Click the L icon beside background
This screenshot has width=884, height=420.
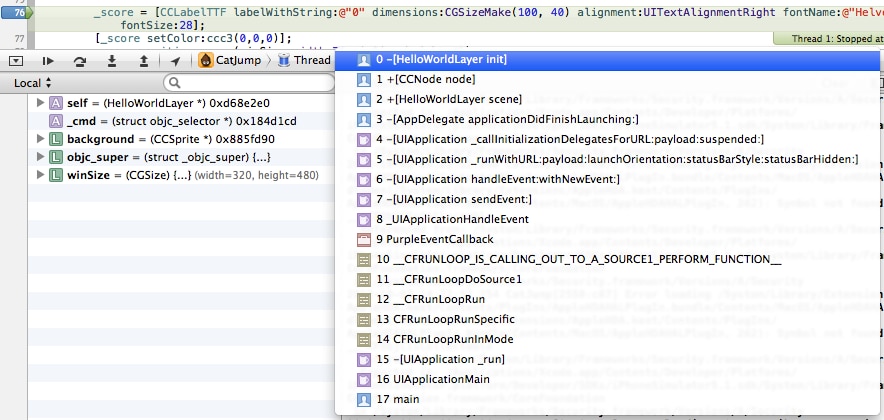coord(55,139)
